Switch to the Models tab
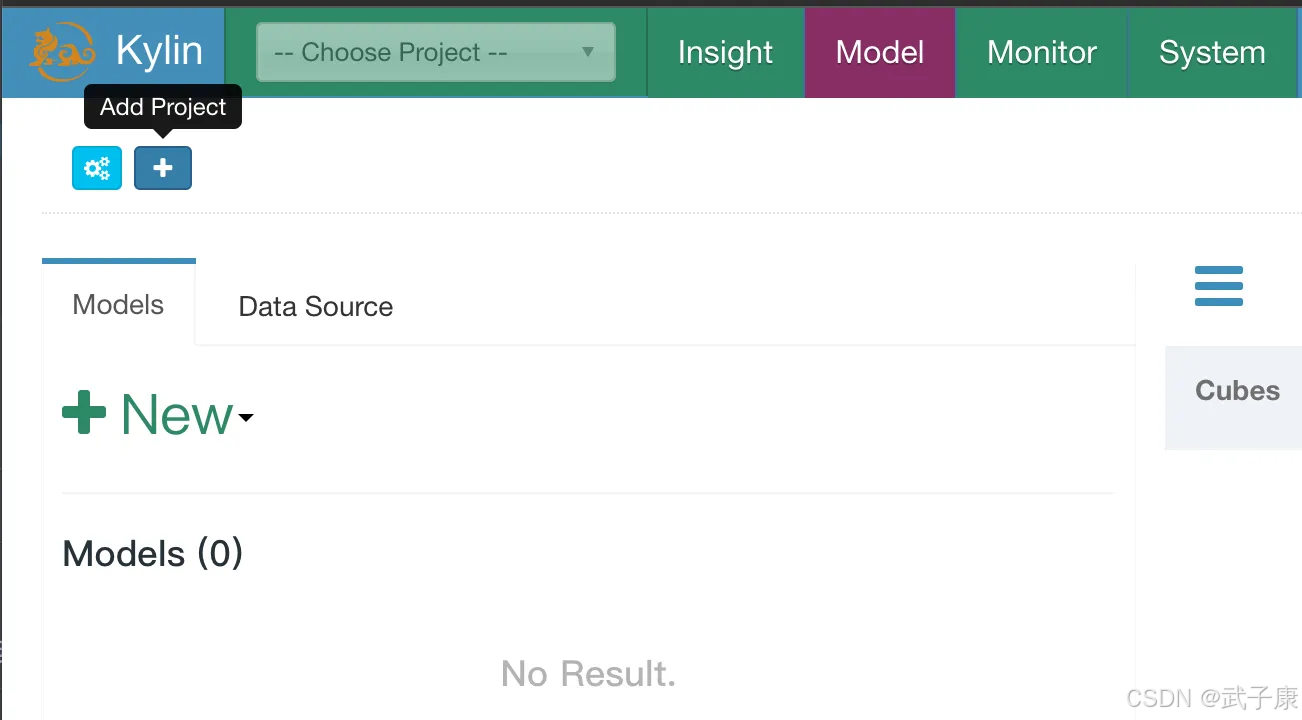Viewport: 1302px width, 720px height. click(118, 305)
